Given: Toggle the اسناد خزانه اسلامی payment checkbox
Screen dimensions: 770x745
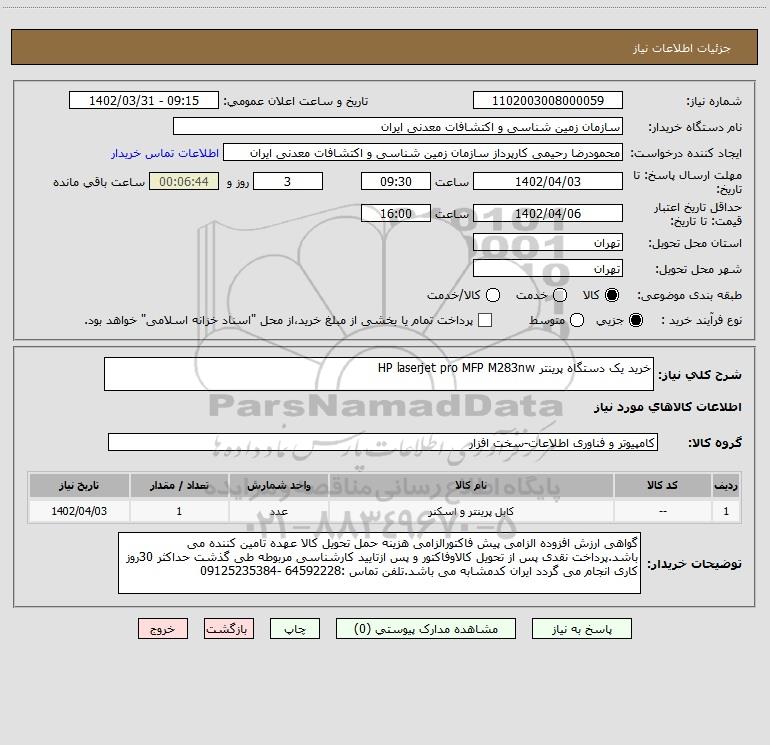Looking at the screenshot, I should pos(485,320).
